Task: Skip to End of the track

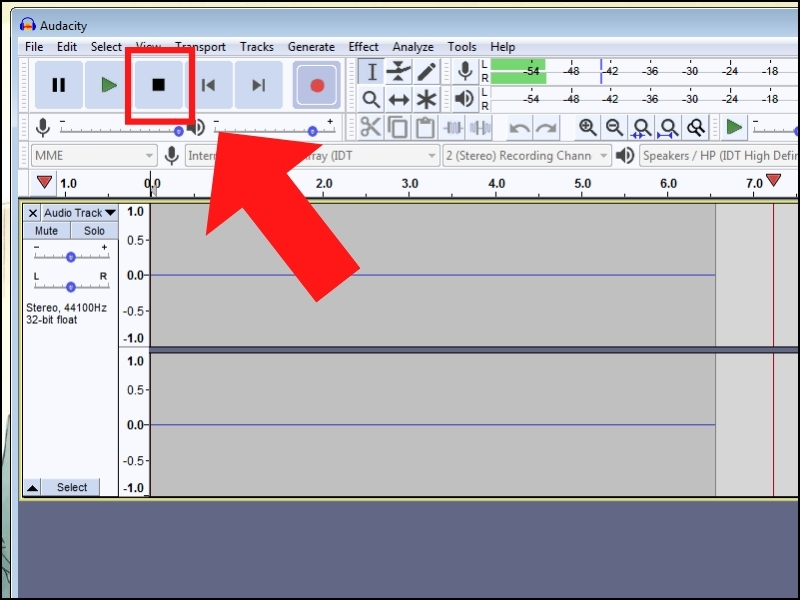Action: pos(259,85)
